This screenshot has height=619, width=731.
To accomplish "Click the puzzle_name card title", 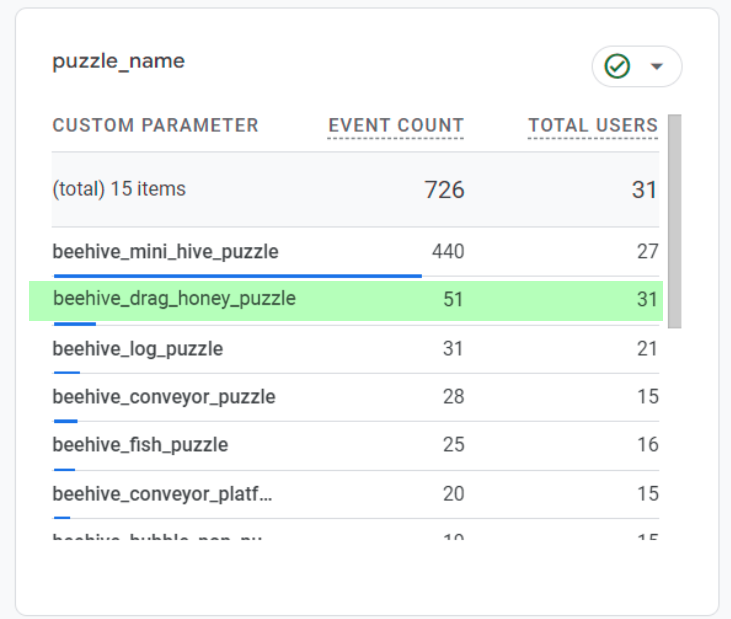I will (x=118, y=61).
